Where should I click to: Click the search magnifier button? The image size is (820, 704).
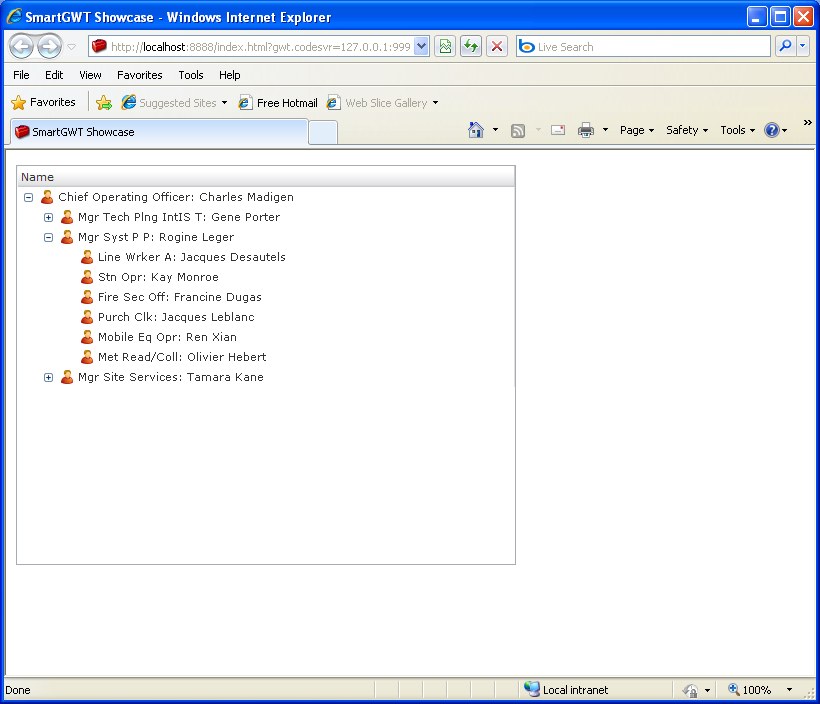[x=785, y=47]
